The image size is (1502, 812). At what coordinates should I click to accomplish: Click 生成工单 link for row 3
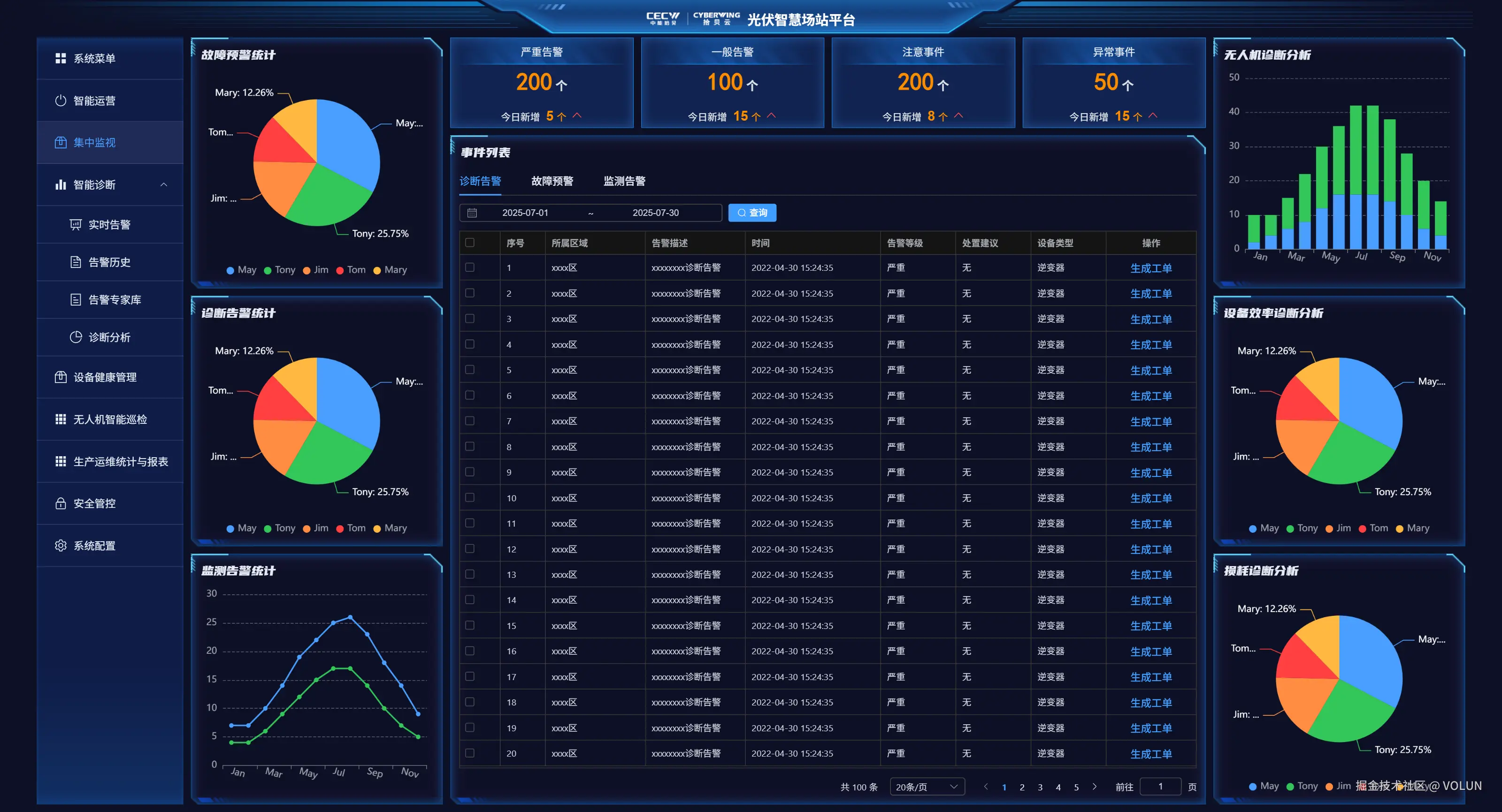(1150, 319)
